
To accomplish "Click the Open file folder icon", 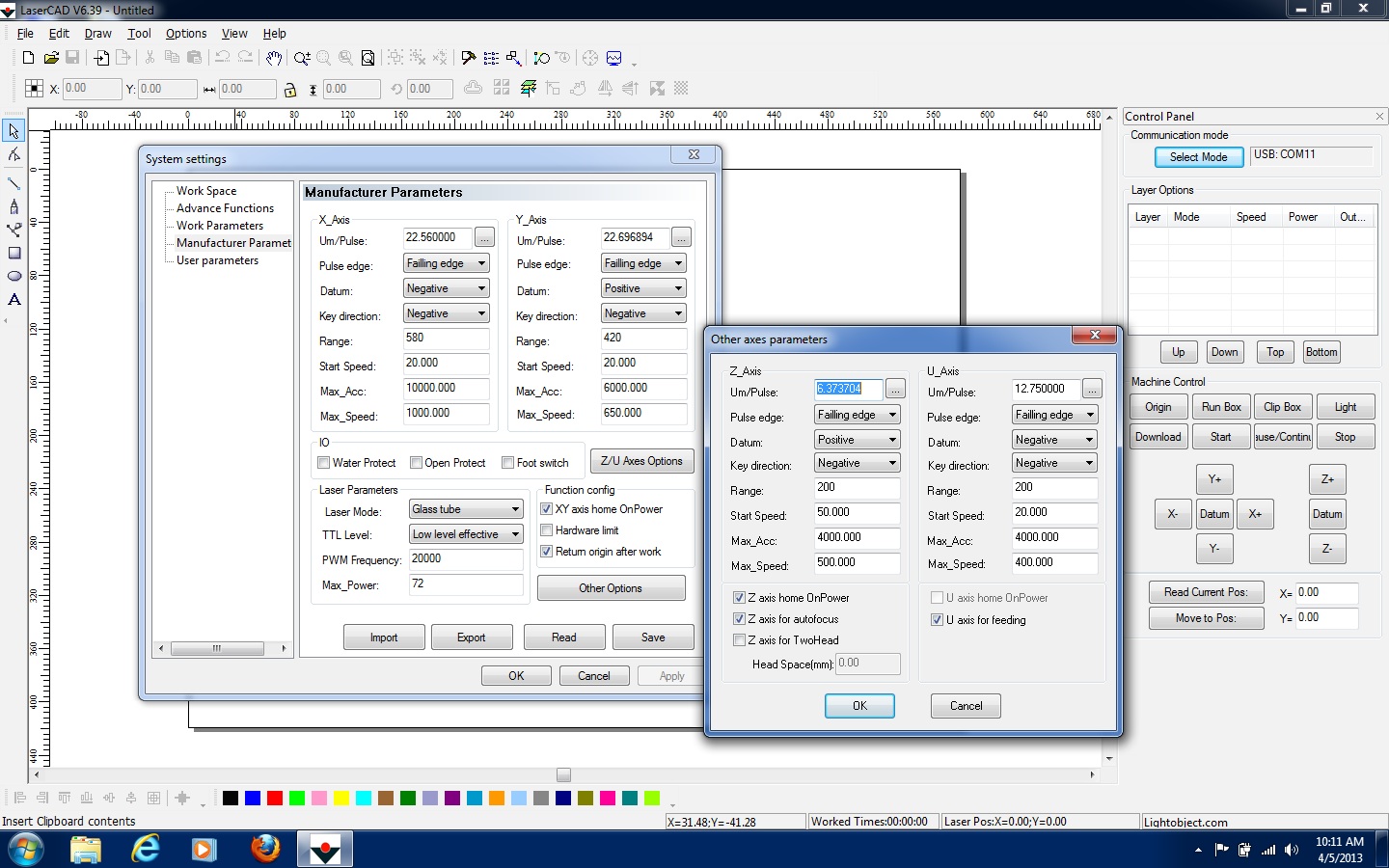I will click(x=51, y=58).
